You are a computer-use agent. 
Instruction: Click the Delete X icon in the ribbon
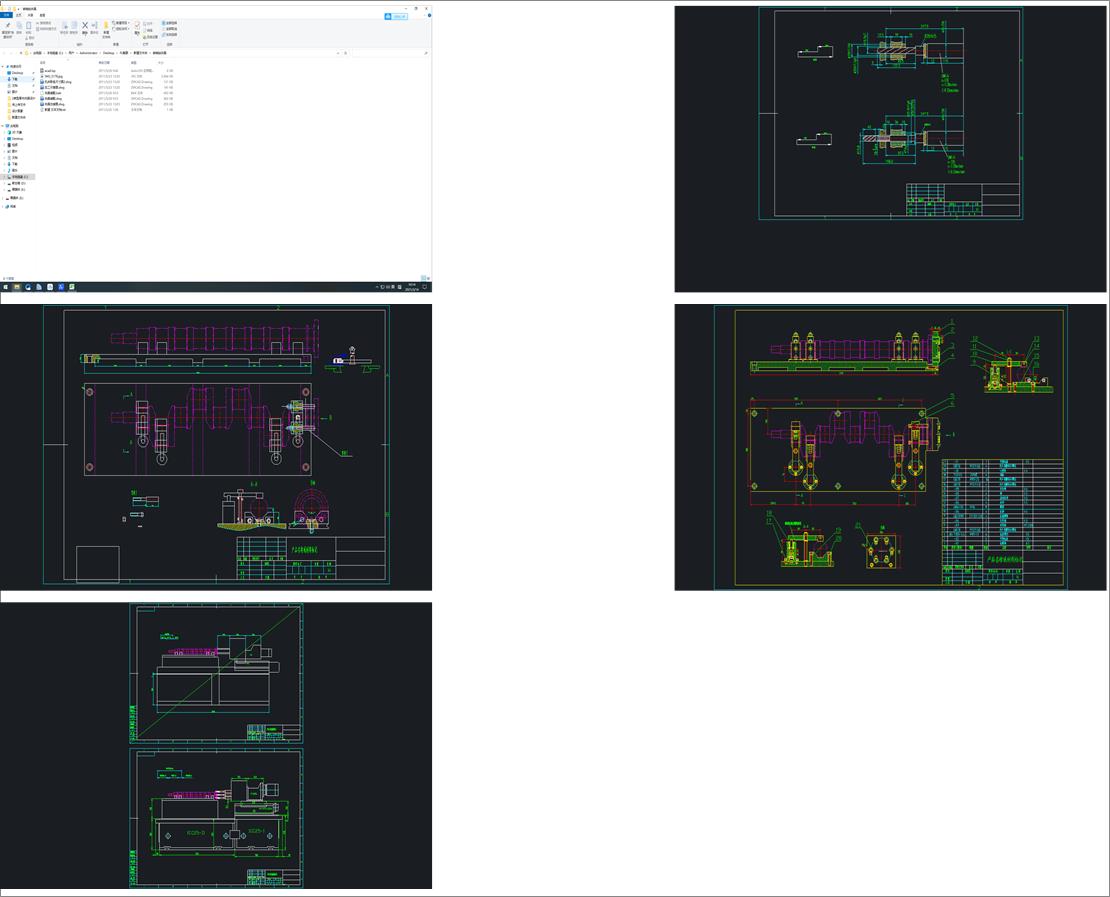(x=85, y=28)
